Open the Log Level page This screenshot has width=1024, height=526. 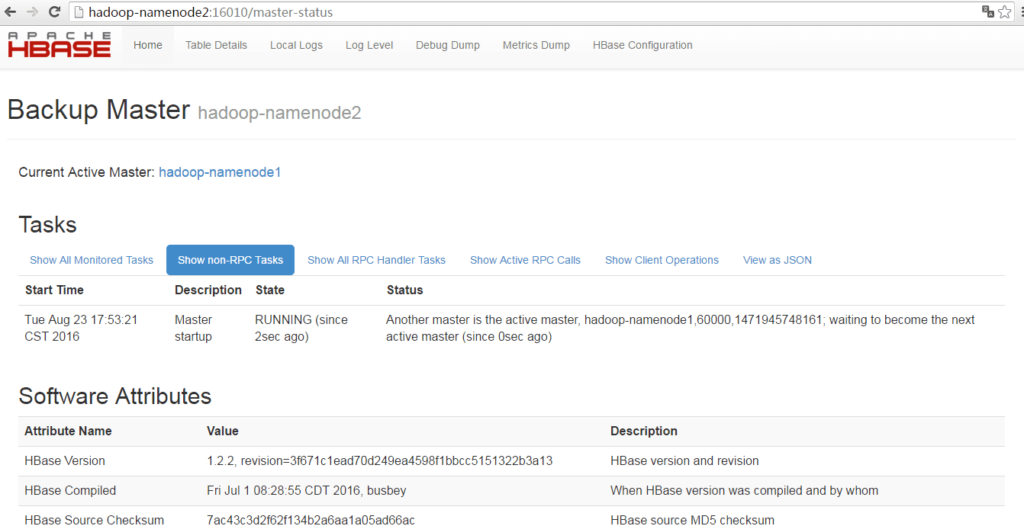pos(369,45)
